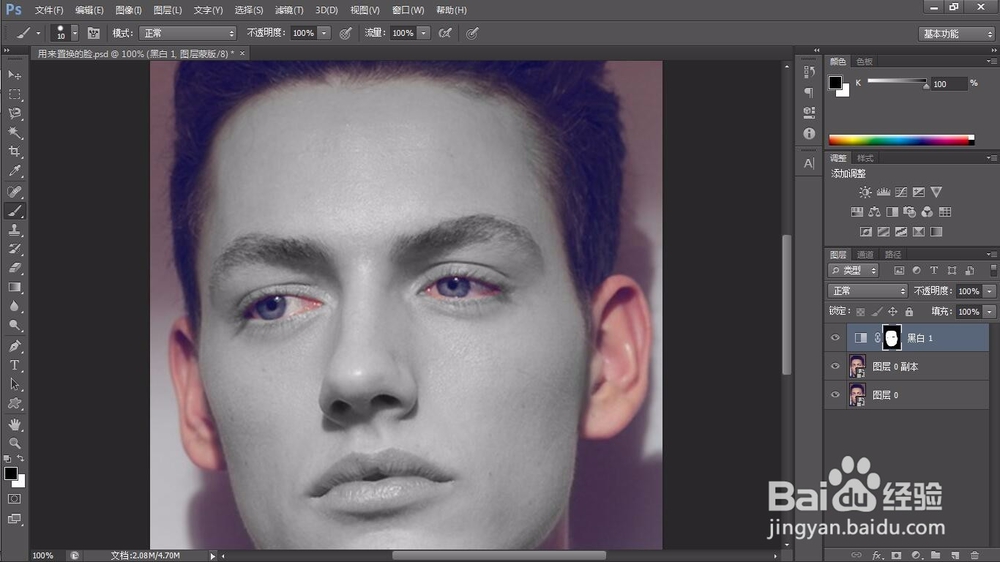The height and width of the screenshot is (562, 1000).
Task: Toggle airbrush mode in options bar
Action: click(x=445, y=33)
